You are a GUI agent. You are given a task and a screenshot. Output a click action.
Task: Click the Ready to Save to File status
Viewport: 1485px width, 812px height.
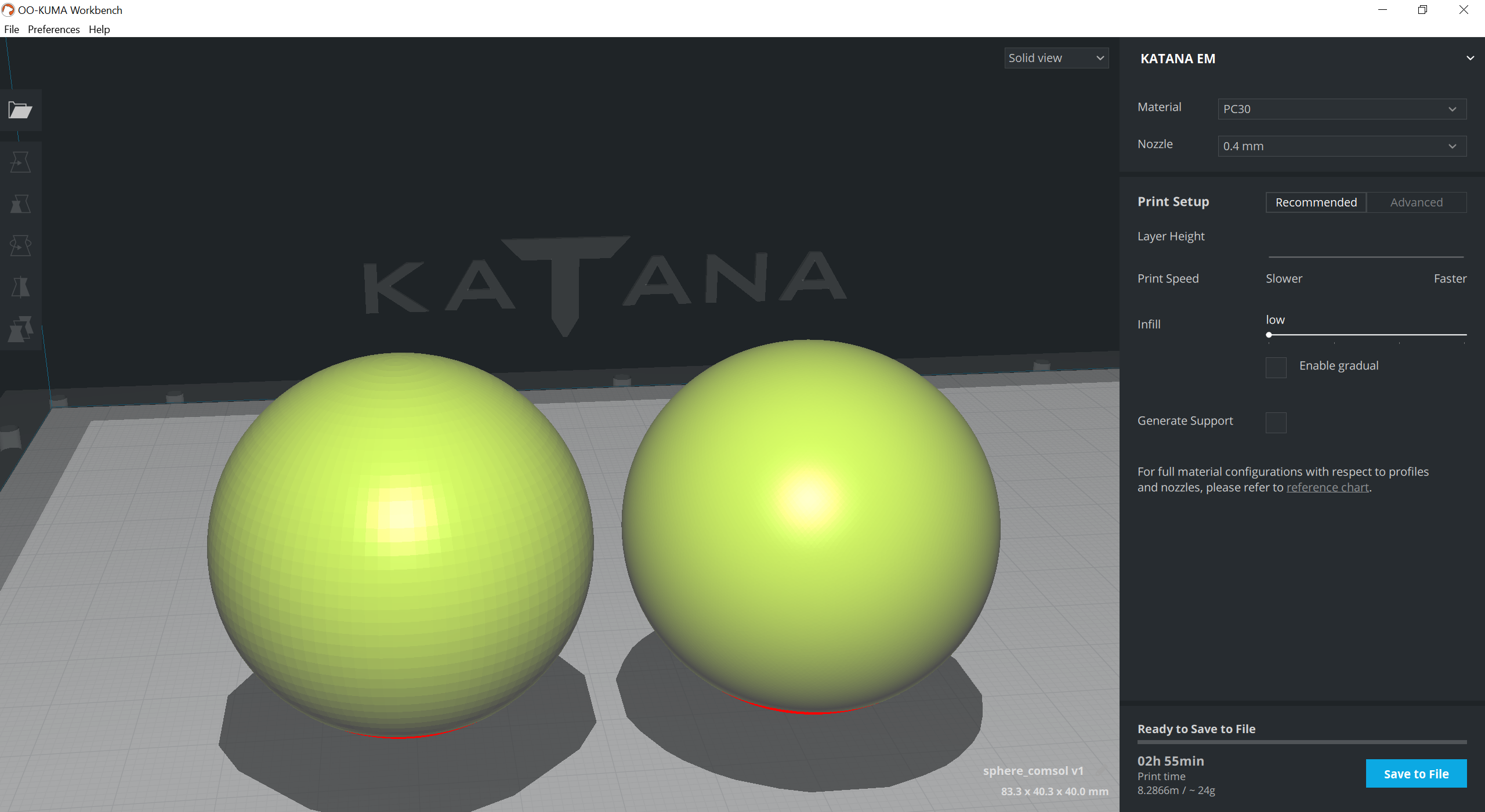[1196, 729]
